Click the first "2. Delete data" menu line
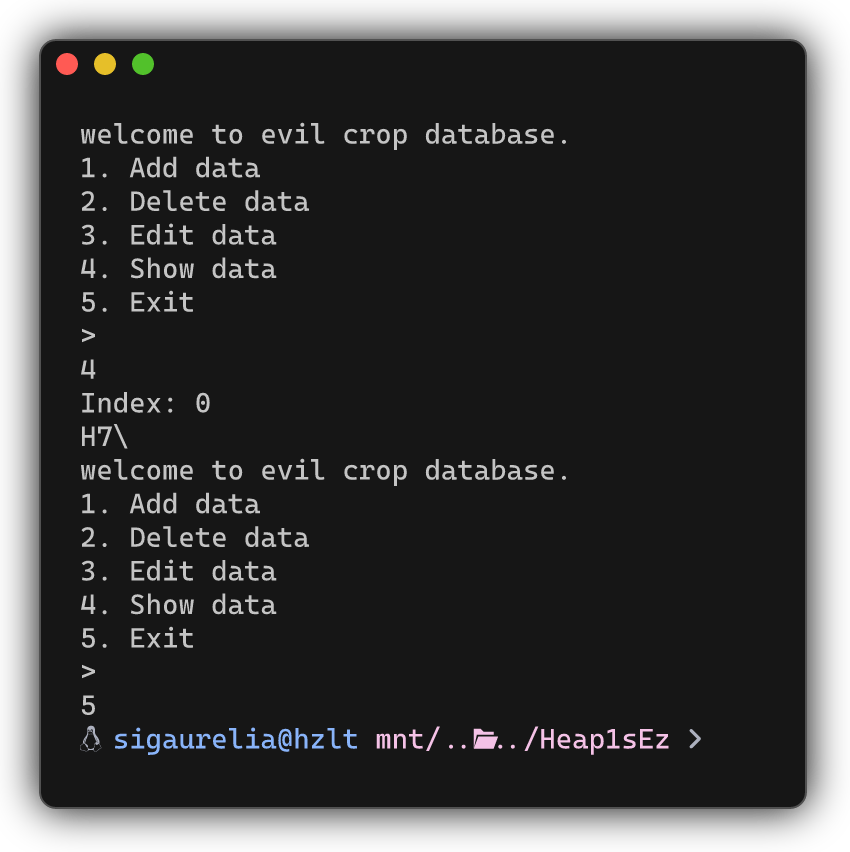This screenshot has height=852, width=850. (x=195, y=202)
